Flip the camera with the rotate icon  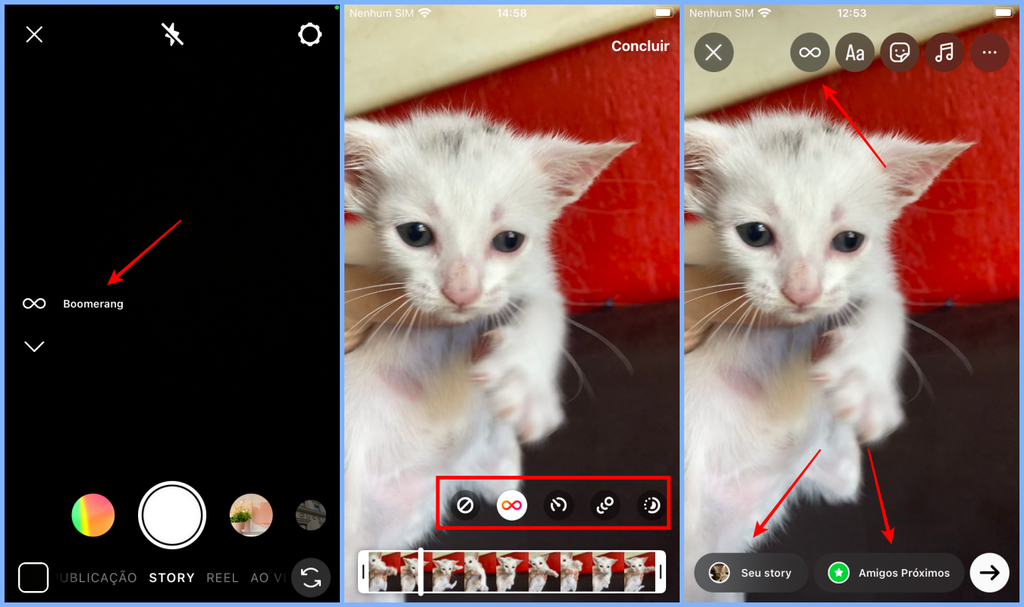point(310,578)
